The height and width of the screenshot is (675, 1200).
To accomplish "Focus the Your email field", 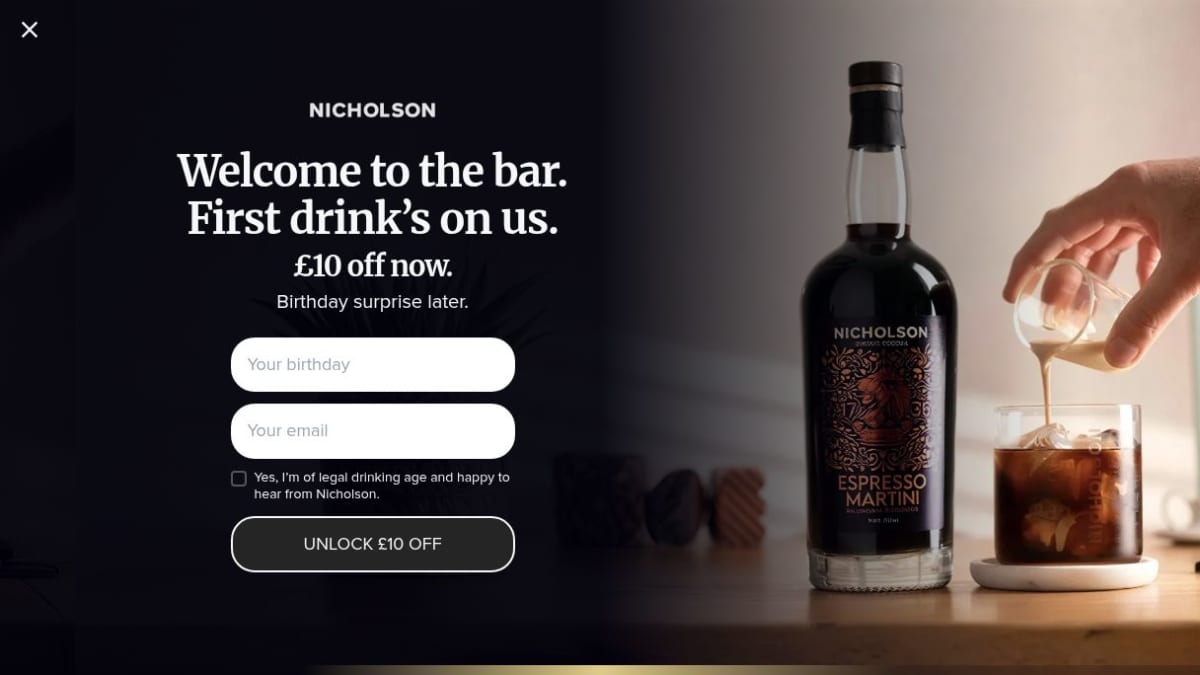I will tap(373, 431).
